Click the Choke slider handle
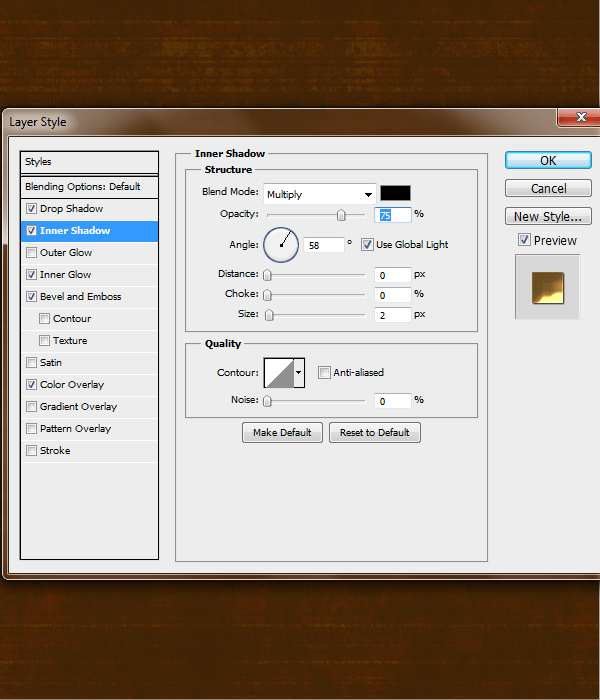600x700 pixels. 267,295
